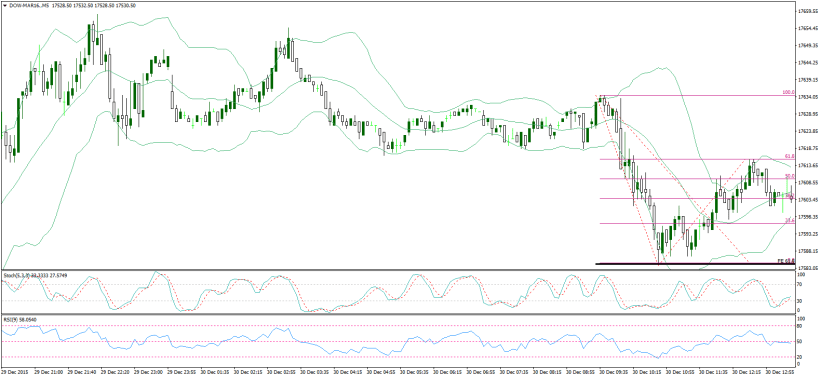Click the 29 Dec 23:55 time label
Screen dimensions: 820x378
[182, 373]
